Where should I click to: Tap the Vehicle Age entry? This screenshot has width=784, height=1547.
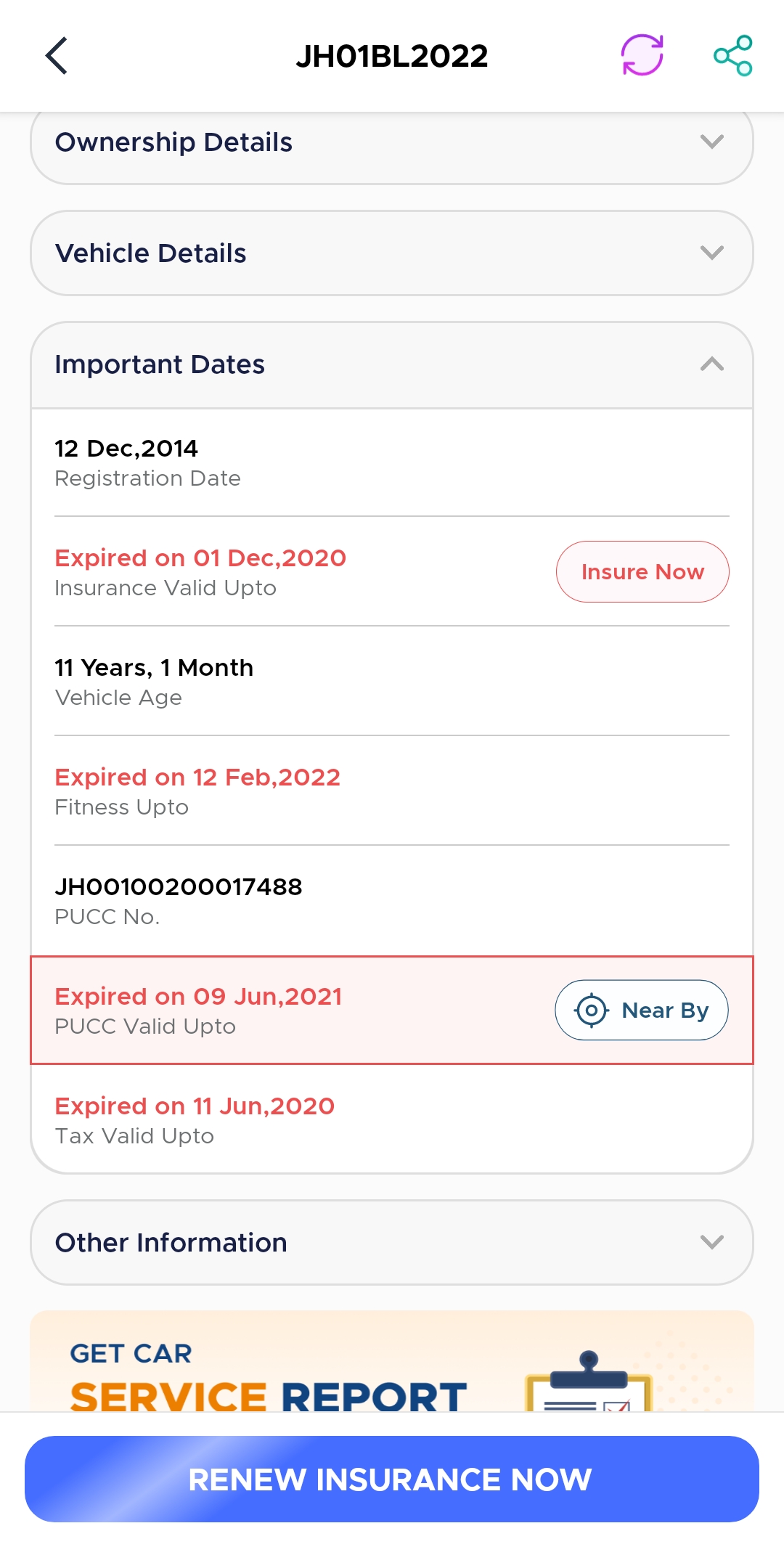(x=392, y=681)
